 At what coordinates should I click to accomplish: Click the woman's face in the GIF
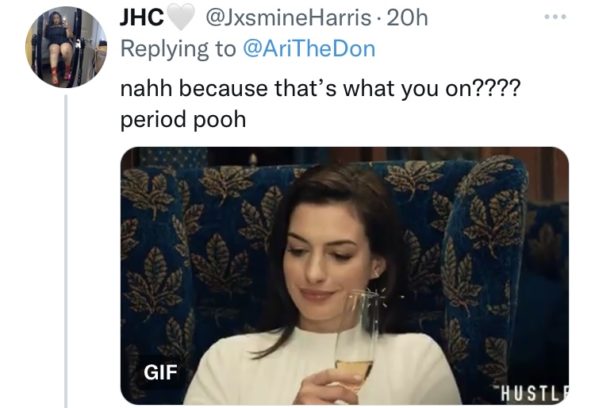coord(327,261)
